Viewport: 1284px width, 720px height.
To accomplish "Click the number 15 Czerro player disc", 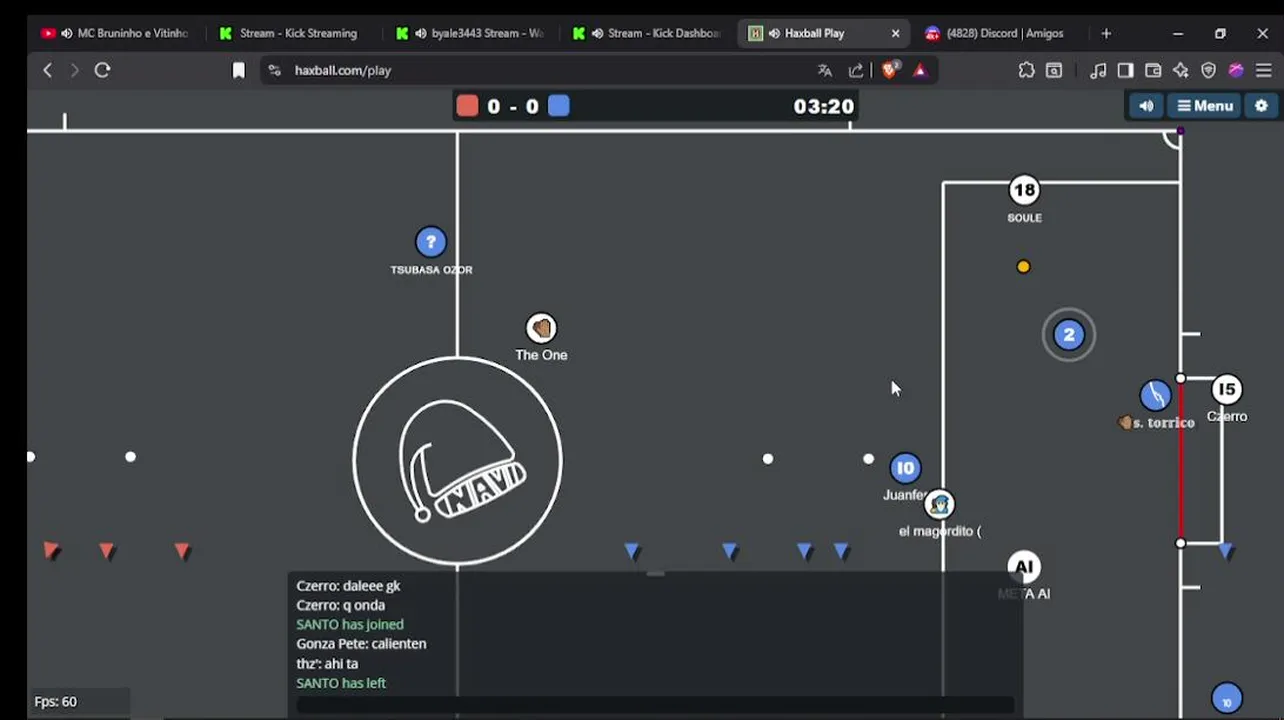I will click(x=1227, y=389).
